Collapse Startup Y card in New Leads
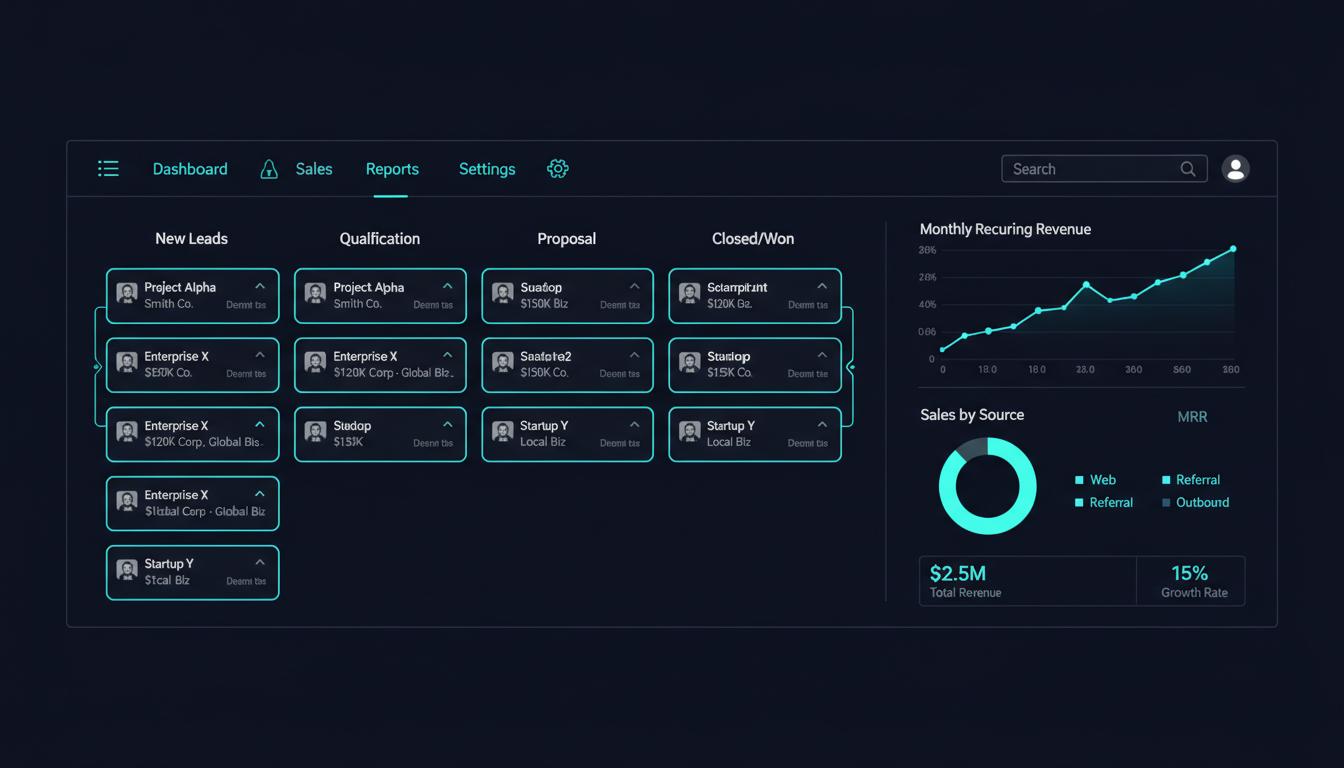Viewport: 1344px width, 768px height. point(260,562)
